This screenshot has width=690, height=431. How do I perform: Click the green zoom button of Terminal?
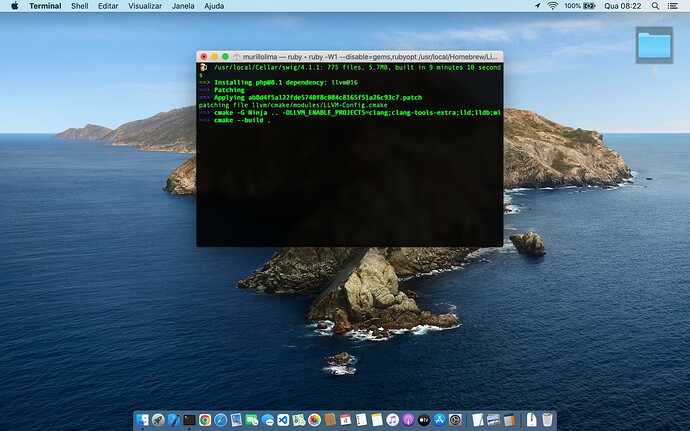pyautogui.click(x=225, y=57)
